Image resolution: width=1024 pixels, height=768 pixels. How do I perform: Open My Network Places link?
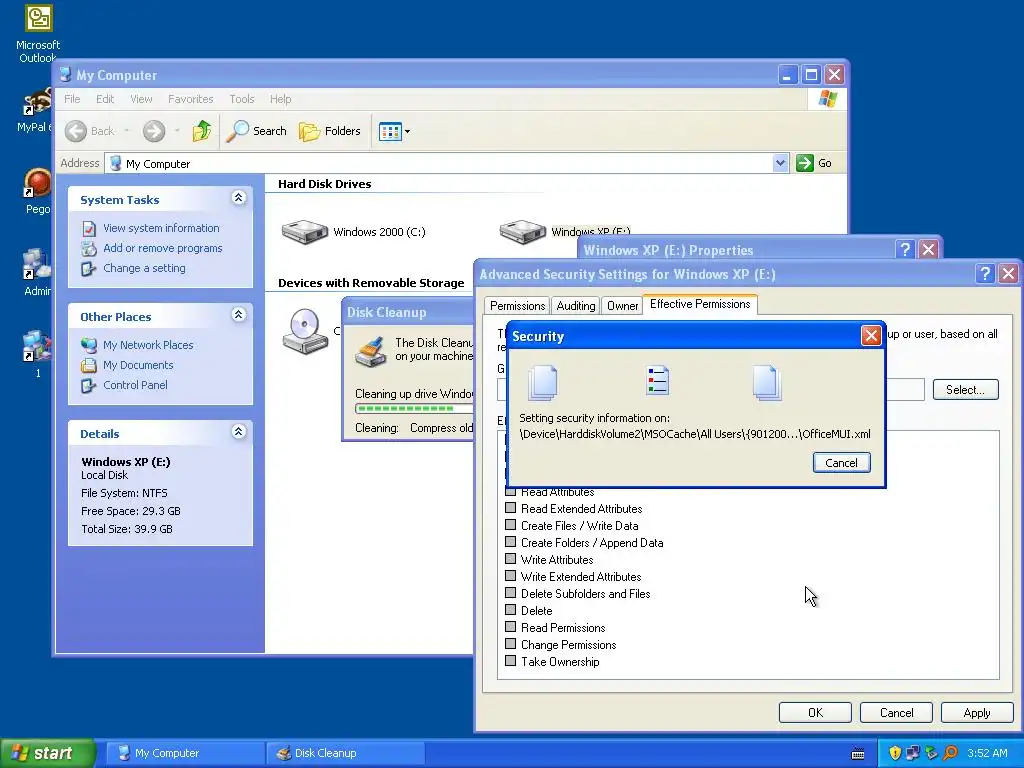point(148,345)
